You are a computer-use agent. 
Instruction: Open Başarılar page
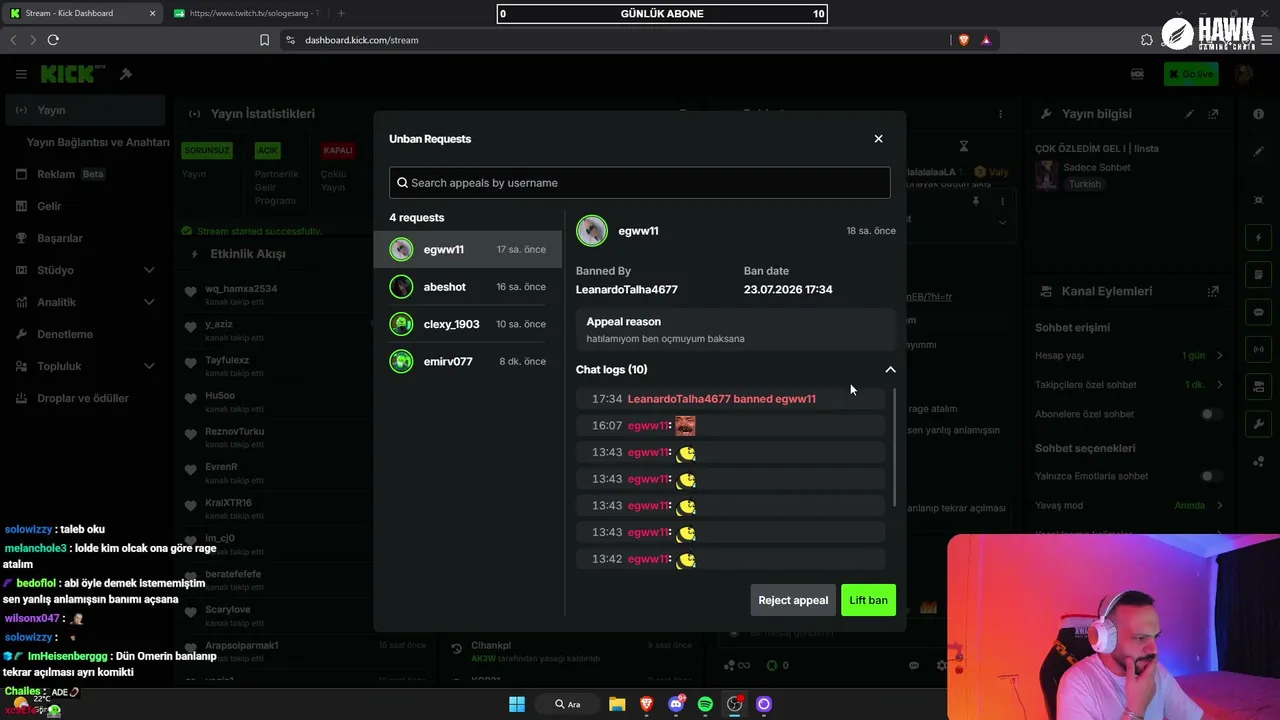[85, 238]
